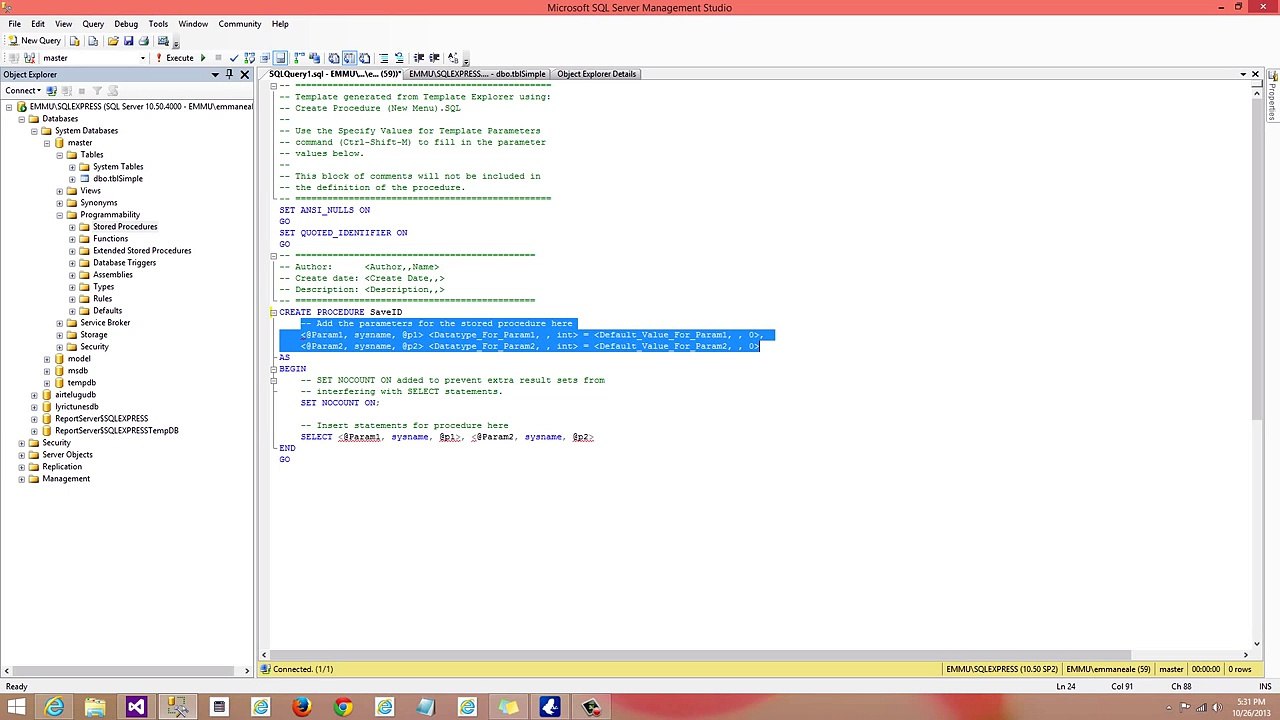This screenshot has width=1280, height=720.
Task: Click the Save floppy disk icon
Action: click(128, 41)
